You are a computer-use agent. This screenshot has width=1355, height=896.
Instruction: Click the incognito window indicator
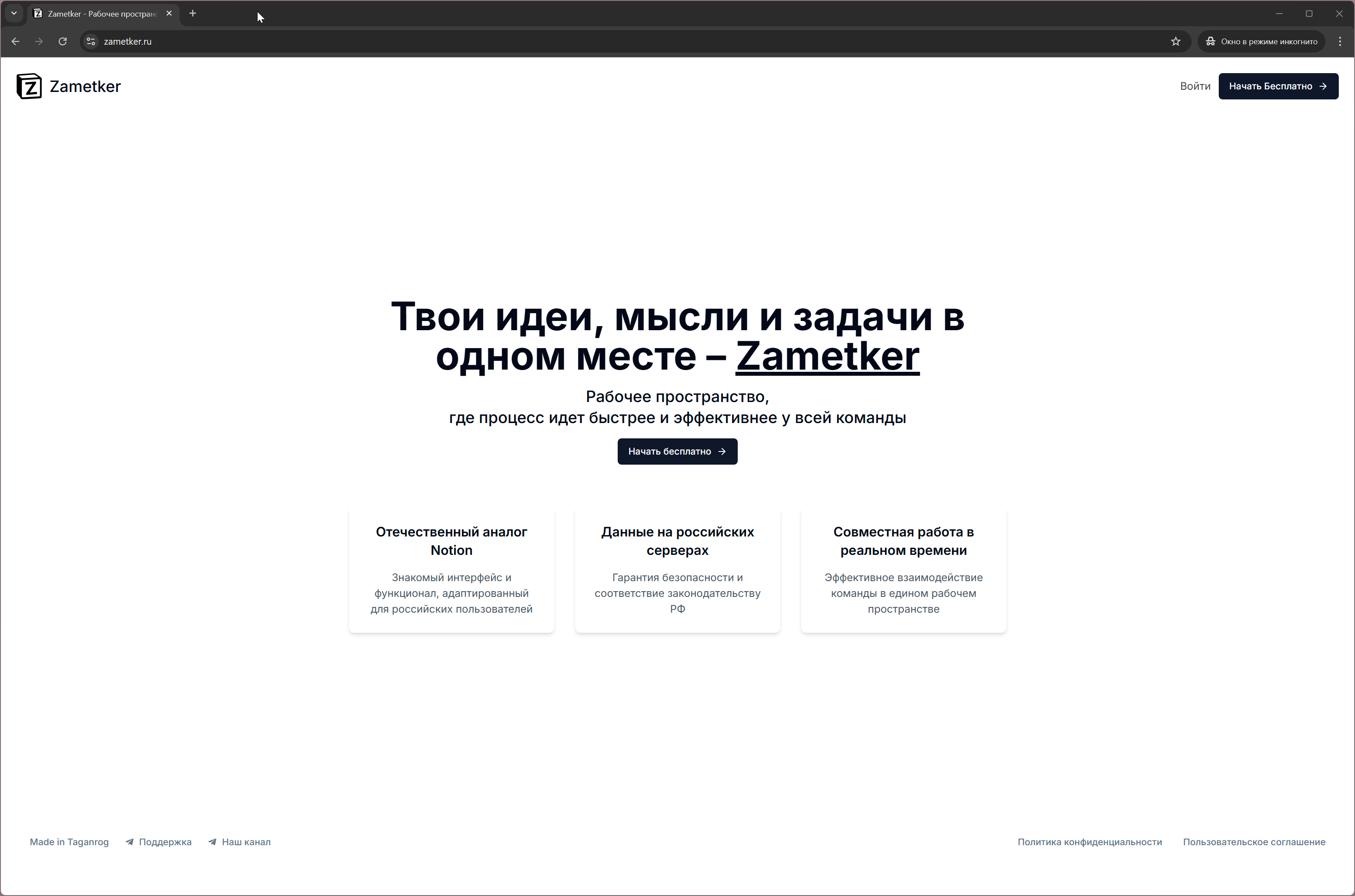[1261, 41]
